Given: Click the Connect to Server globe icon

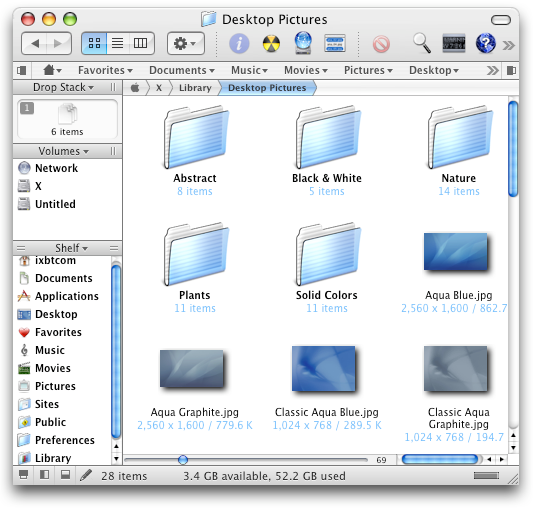Looking at the screenshot, I should (x=303, y=43).
